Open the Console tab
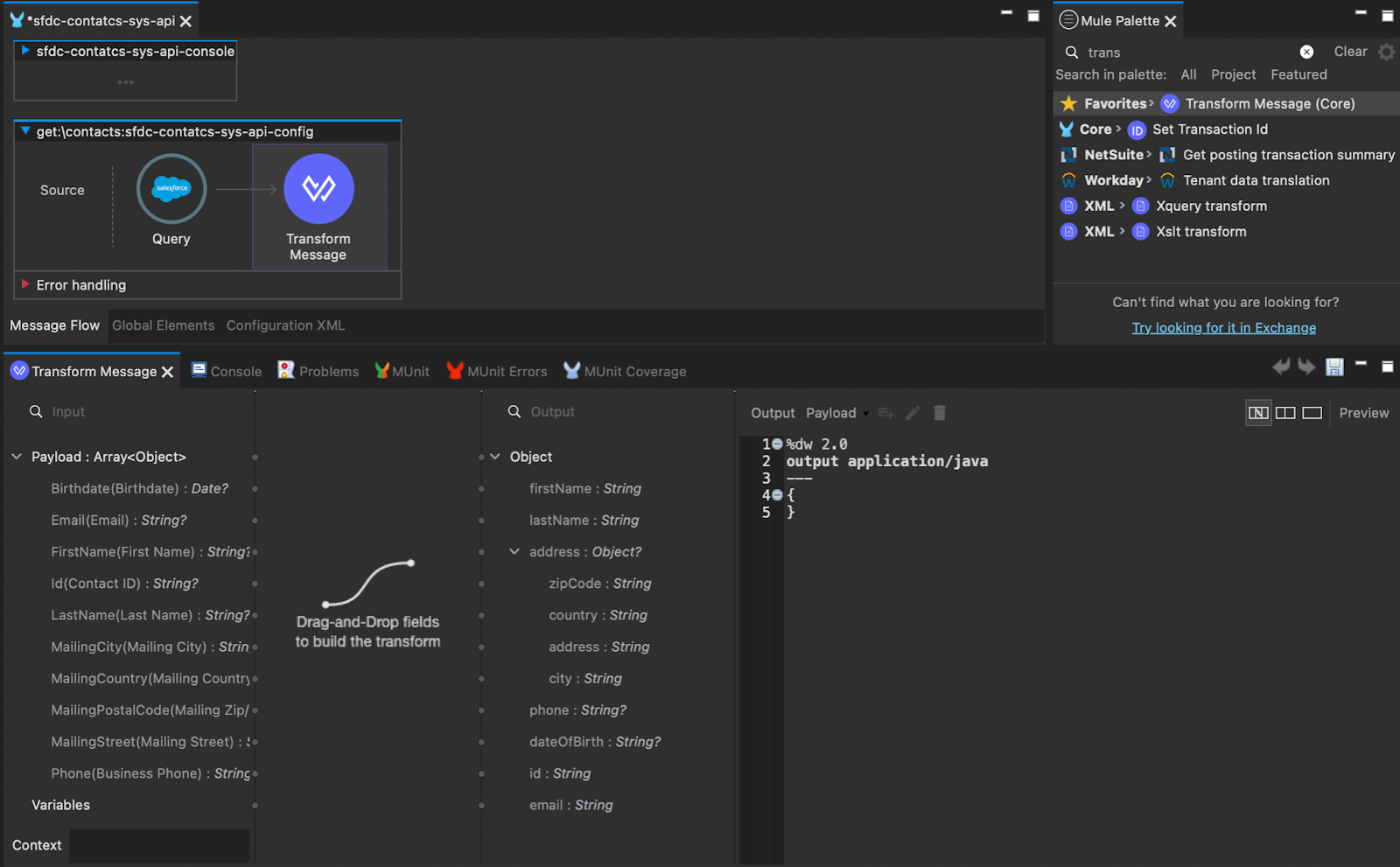 pos(227,371)
